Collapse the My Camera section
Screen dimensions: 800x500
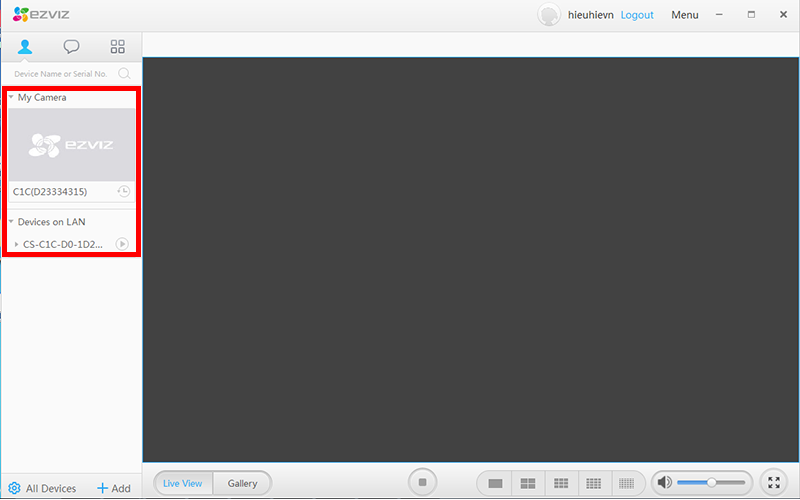11,98
